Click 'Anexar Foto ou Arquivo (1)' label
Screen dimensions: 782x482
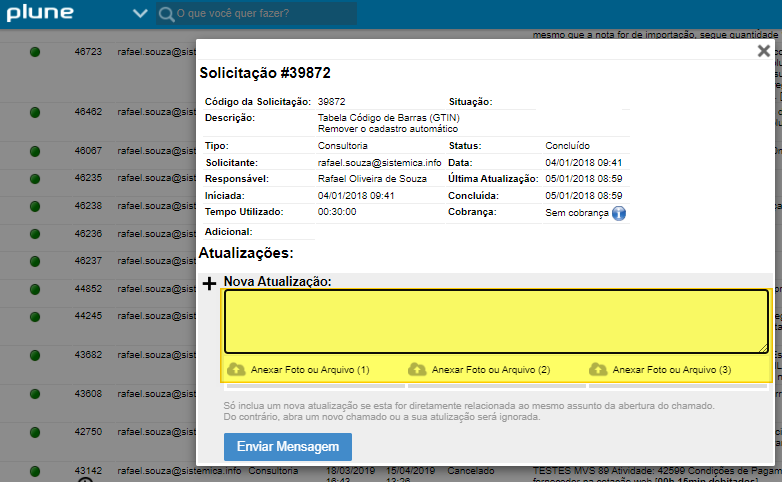pos(310,370)
